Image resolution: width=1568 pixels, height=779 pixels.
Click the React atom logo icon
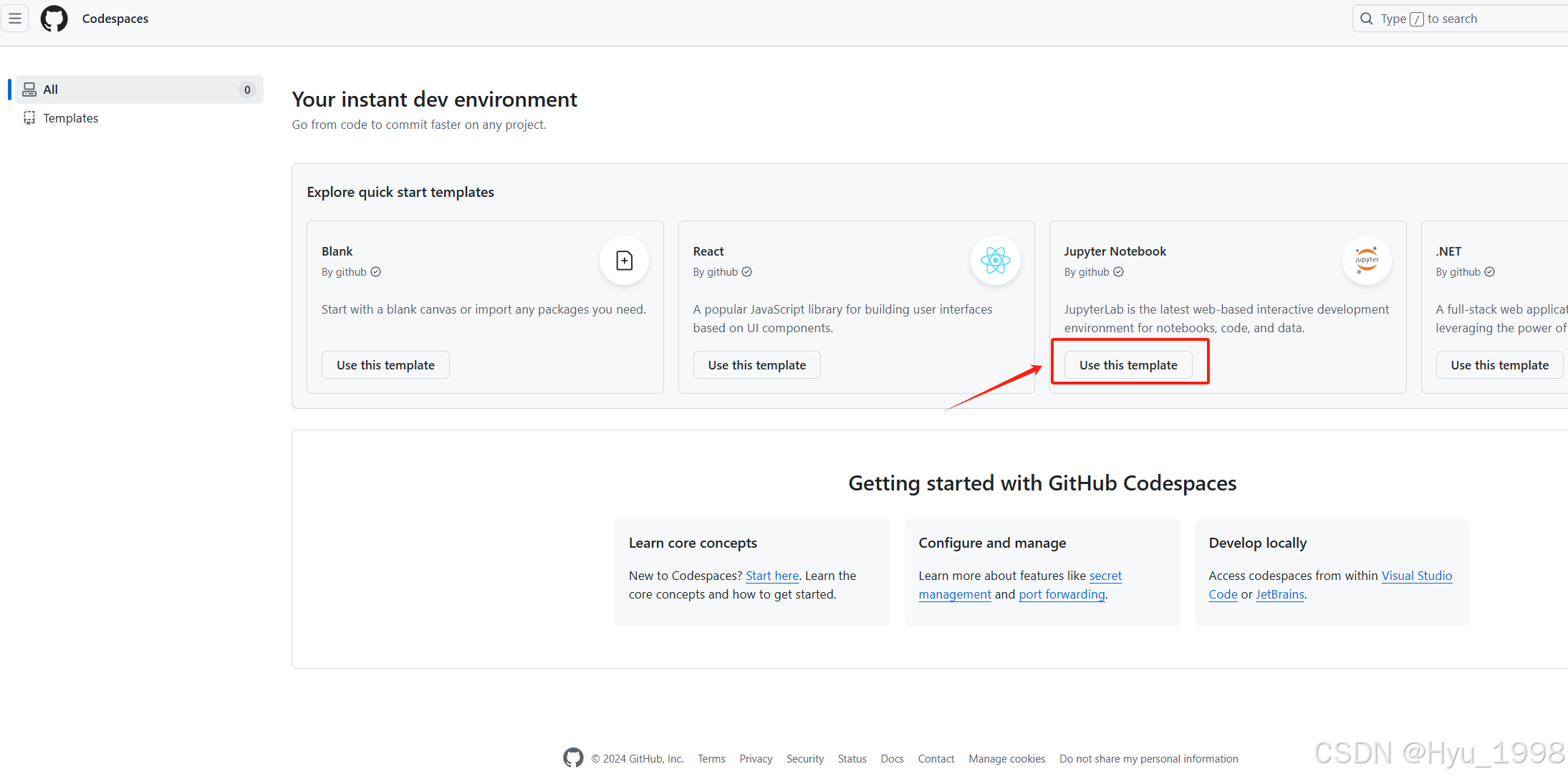(996, 261)
